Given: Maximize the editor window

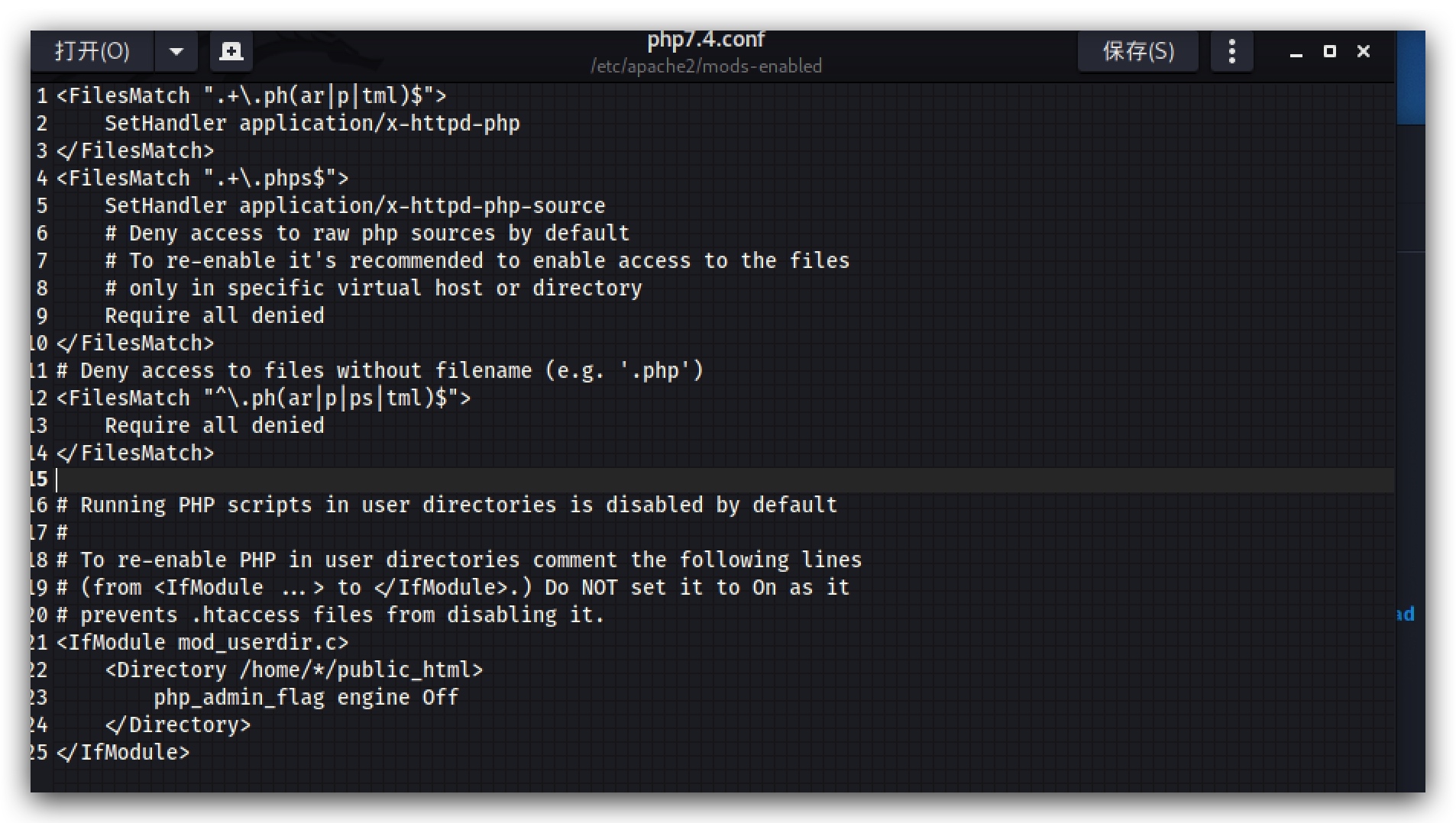Looking at the screenshot, I should tap(1330, 51).
